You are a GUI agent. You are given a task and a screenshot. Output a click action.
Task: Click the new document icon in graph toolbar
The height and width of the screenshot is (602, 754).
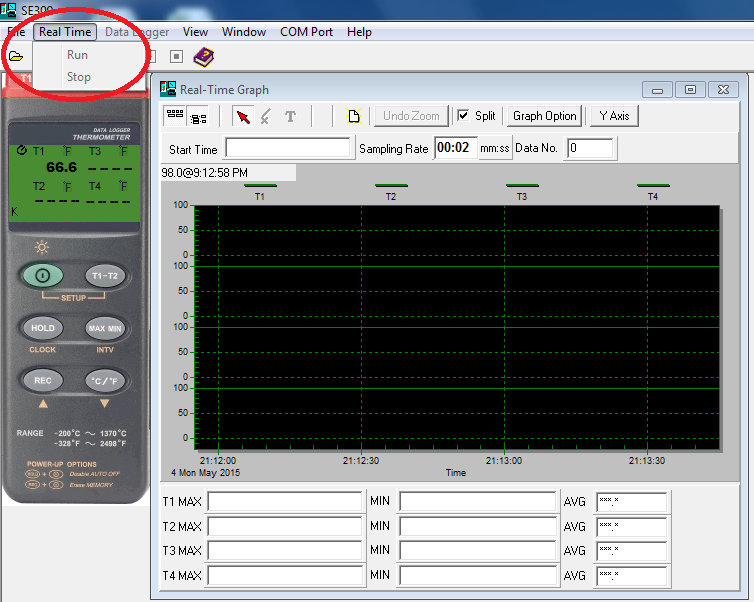[353, 116]
